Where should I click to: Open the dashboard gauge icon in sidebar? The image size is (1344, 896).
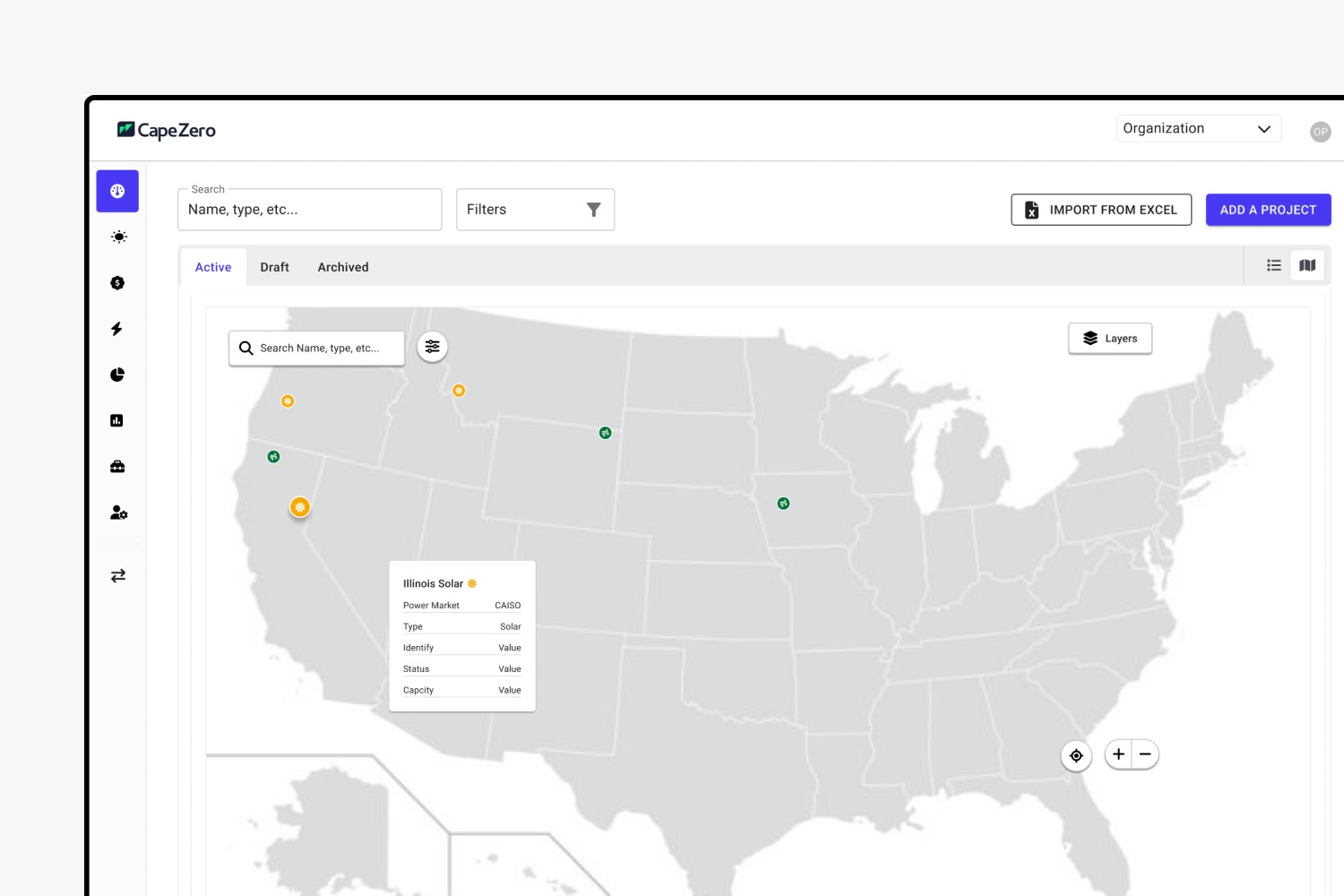pyautogui.click(x=117, y=191)
